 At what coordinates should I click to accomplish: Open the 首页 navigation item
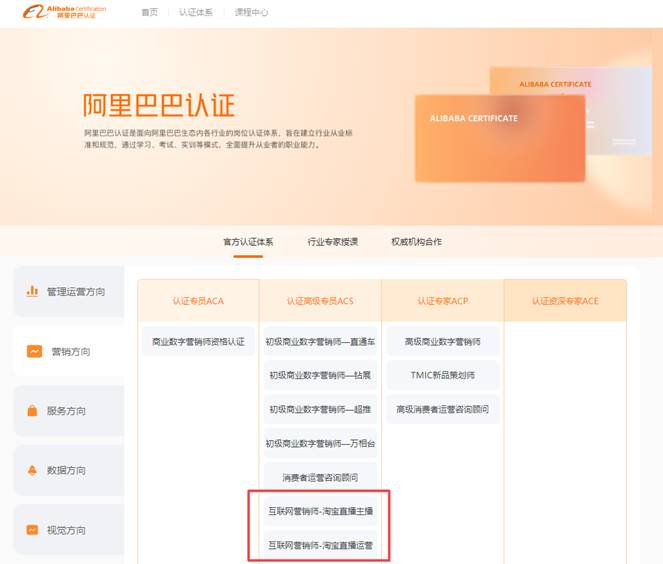[x=149, y=12]
